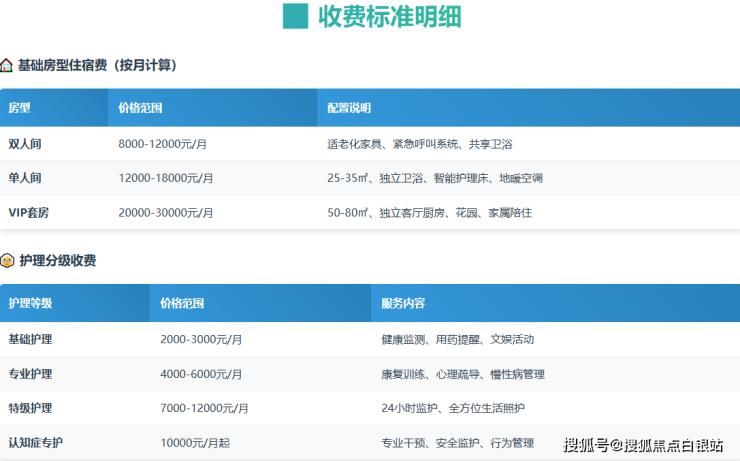Click the teal square beside 收费标准明细 title
Image resolution: width=740 pixels, height=461 pixels.
click(x=295, y=16)
